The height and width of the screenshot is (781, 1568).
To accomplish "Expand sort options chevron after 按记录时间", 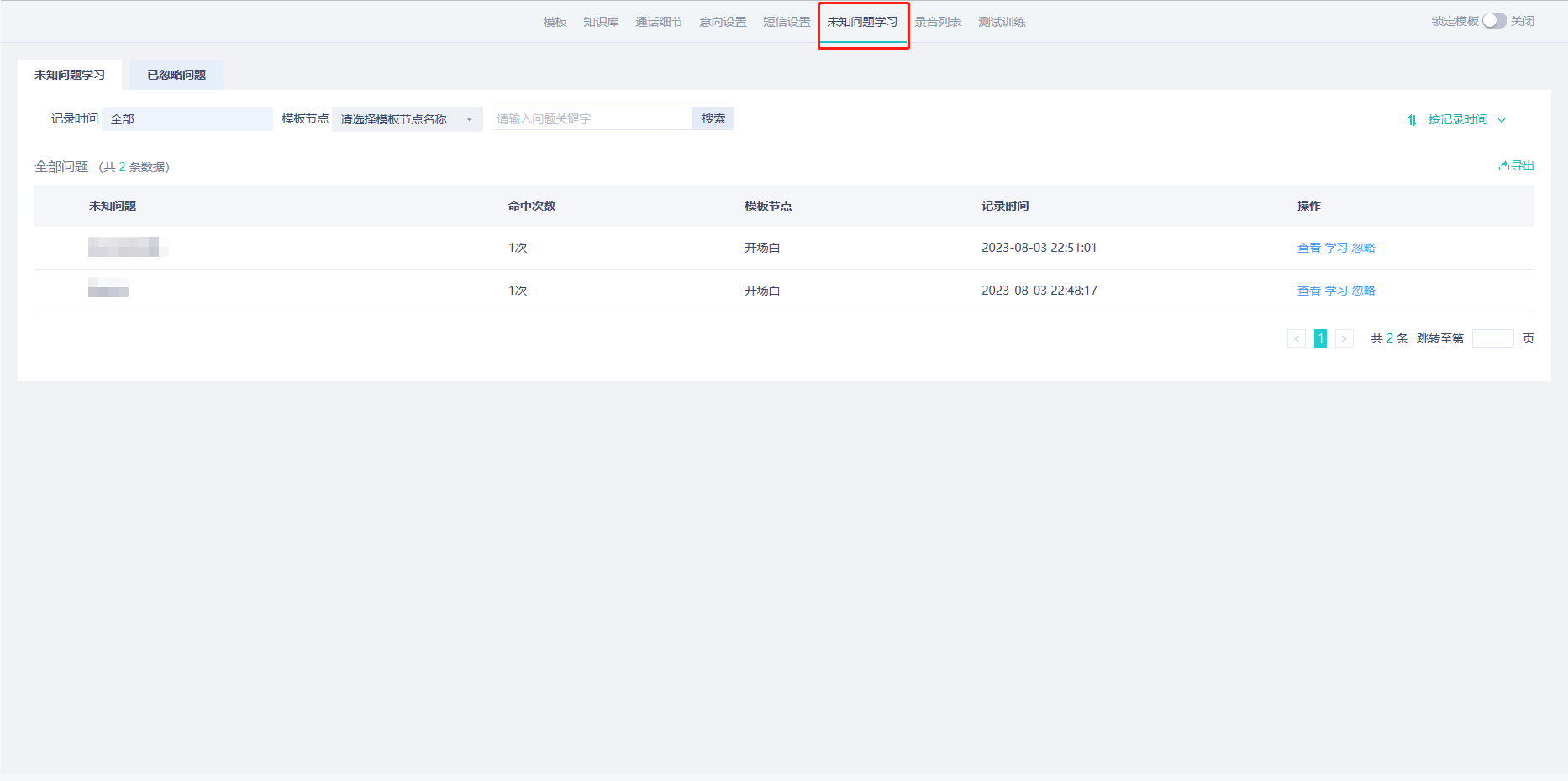I will pyautogui.click(x=1502, y=120).
